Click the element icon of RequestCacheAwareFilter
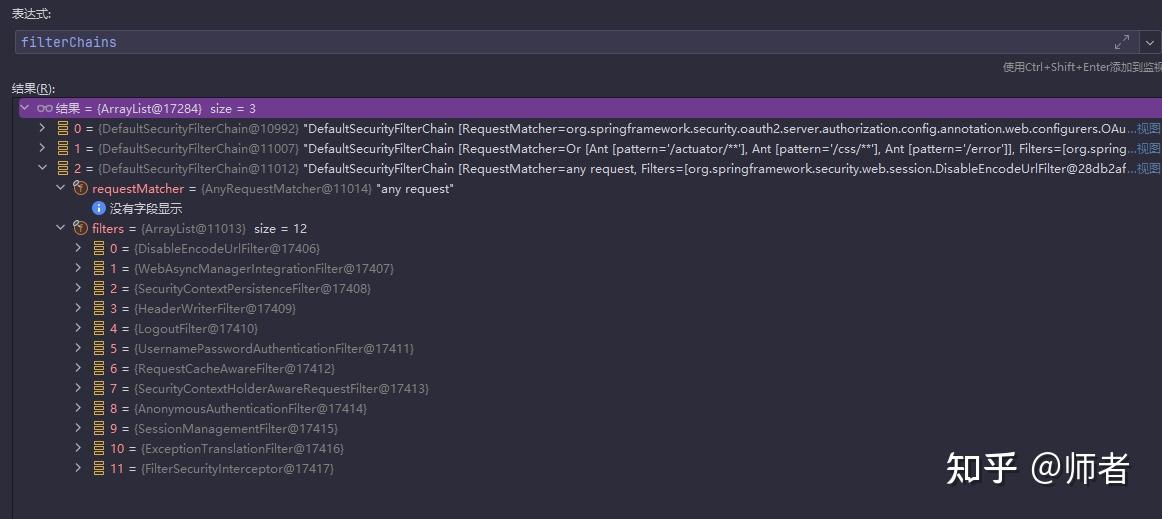This screenshot has height=519, width=1162. 99,368
